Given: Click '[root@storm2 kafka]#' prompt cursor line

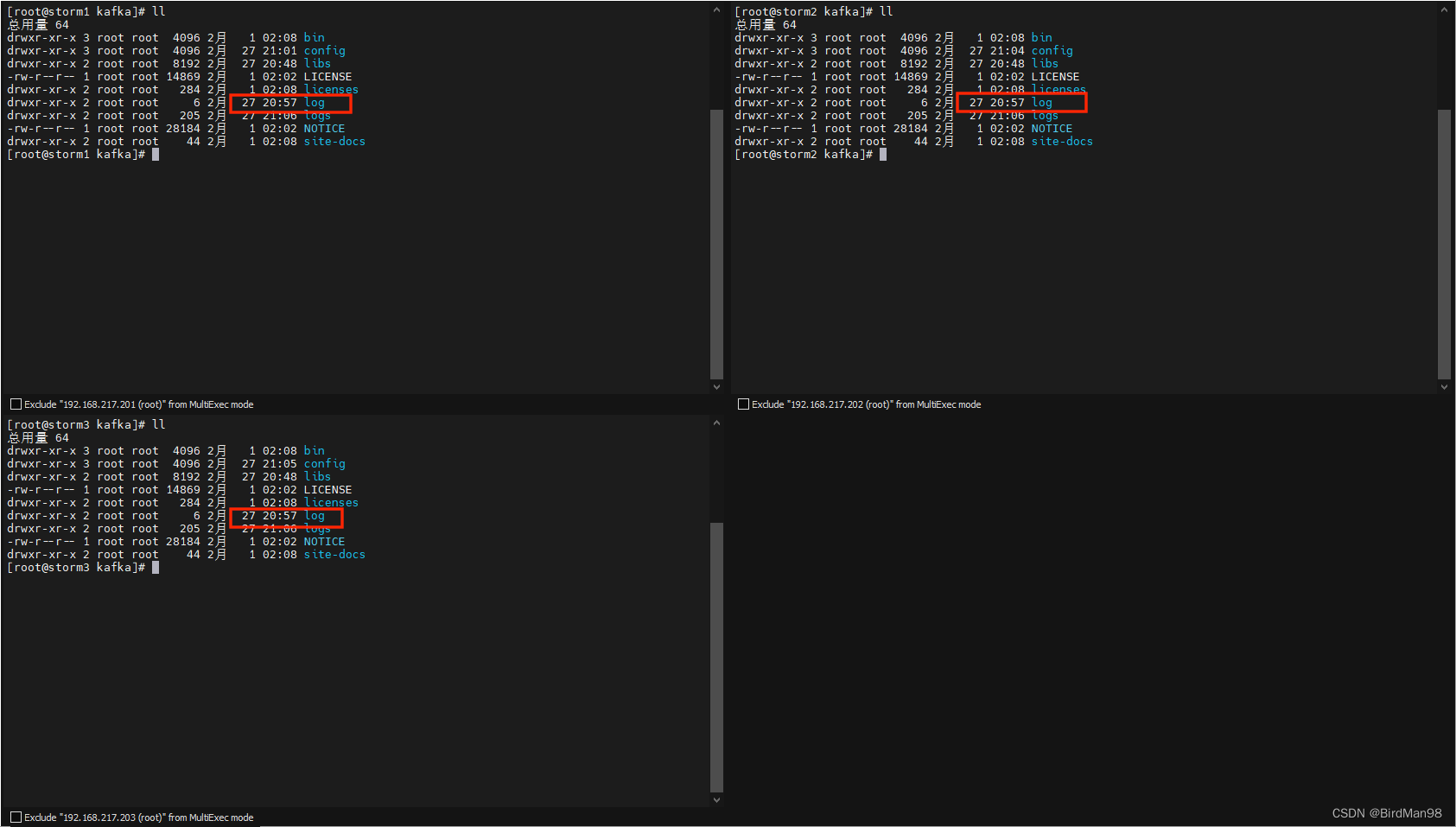Looking at the screenshot, I should 811,155.
